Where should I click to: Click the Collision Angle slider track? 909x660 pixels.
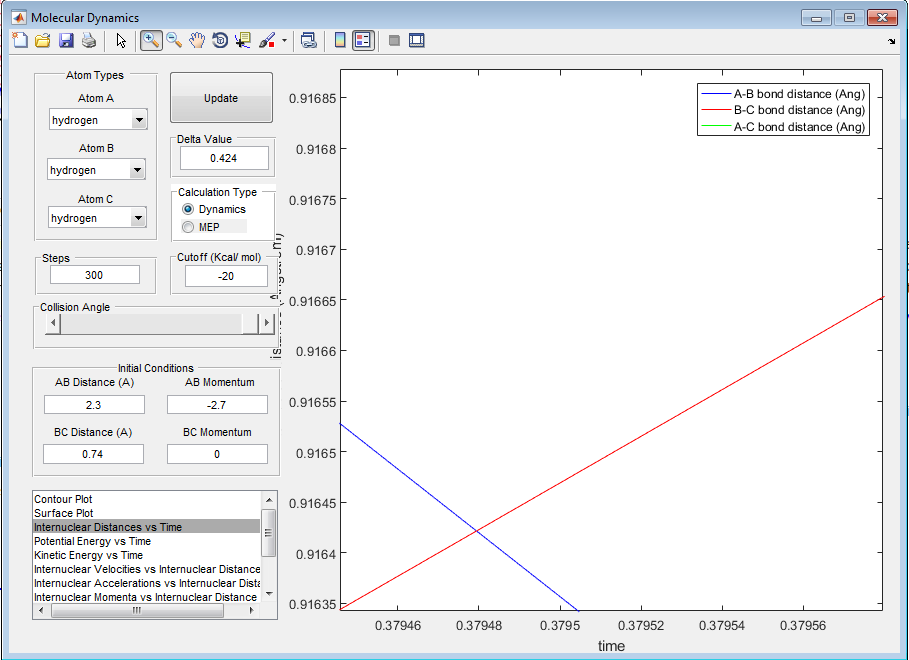coord(151,323)
